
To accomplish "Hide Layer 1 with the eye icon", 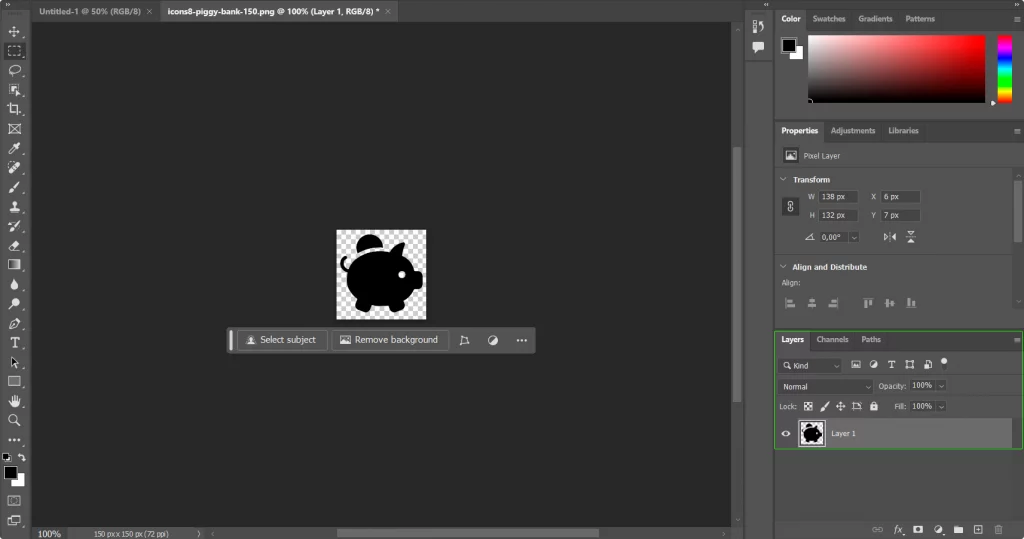I will [x=786, y=433].
